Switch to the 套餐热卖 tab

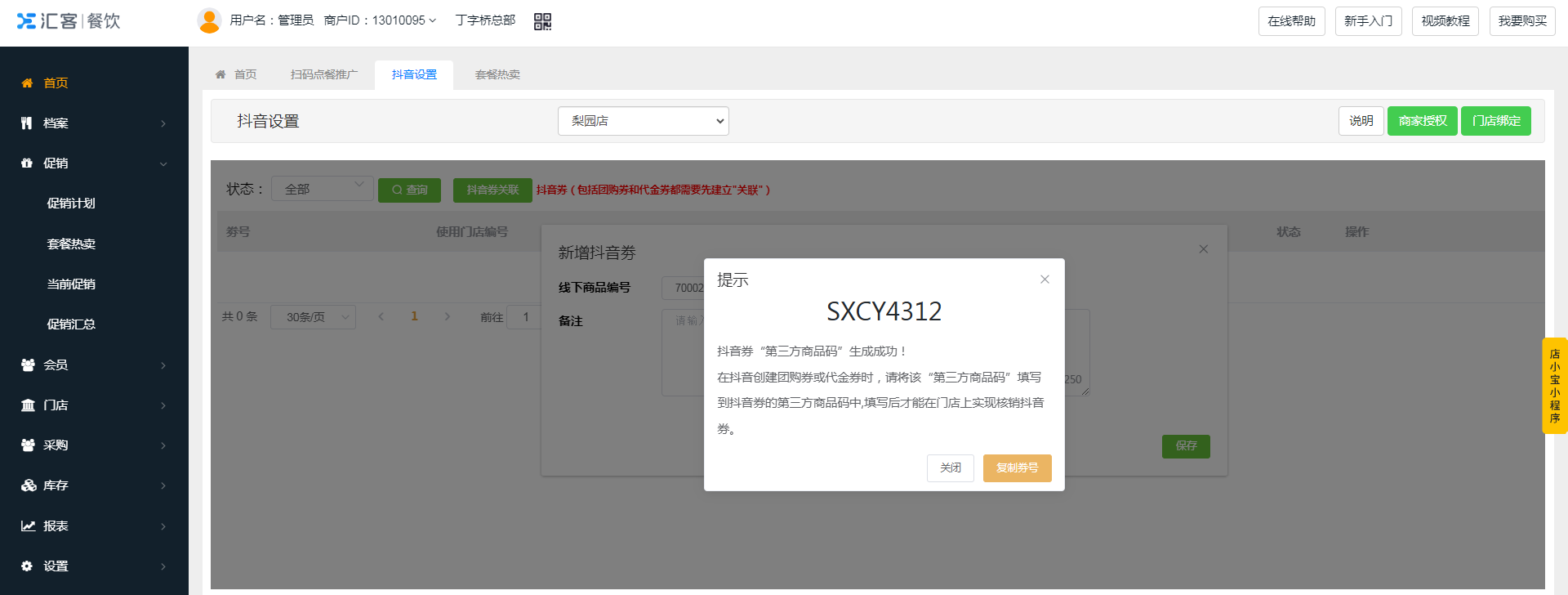[x=497, y=74]
